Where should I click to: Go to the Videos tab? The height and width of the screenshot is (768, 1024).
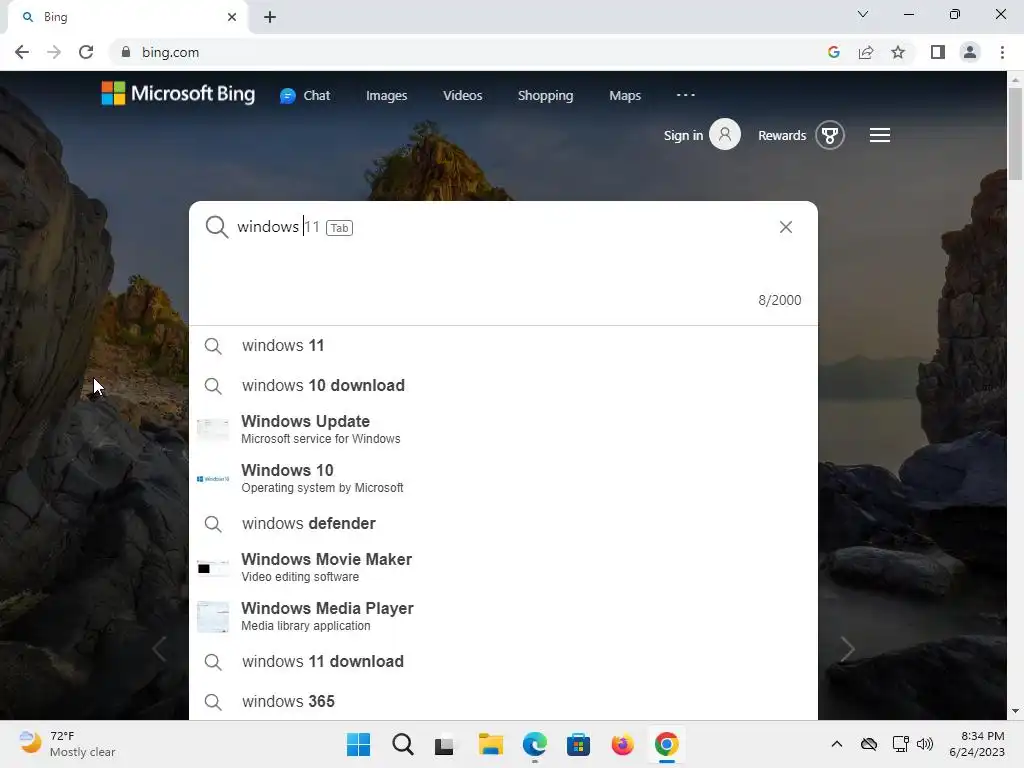[x=462, y=95]
